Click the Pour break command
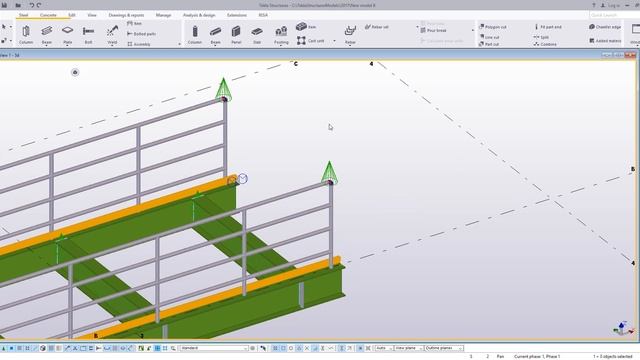The image size is (640, 360). click(x=433, y=31)
